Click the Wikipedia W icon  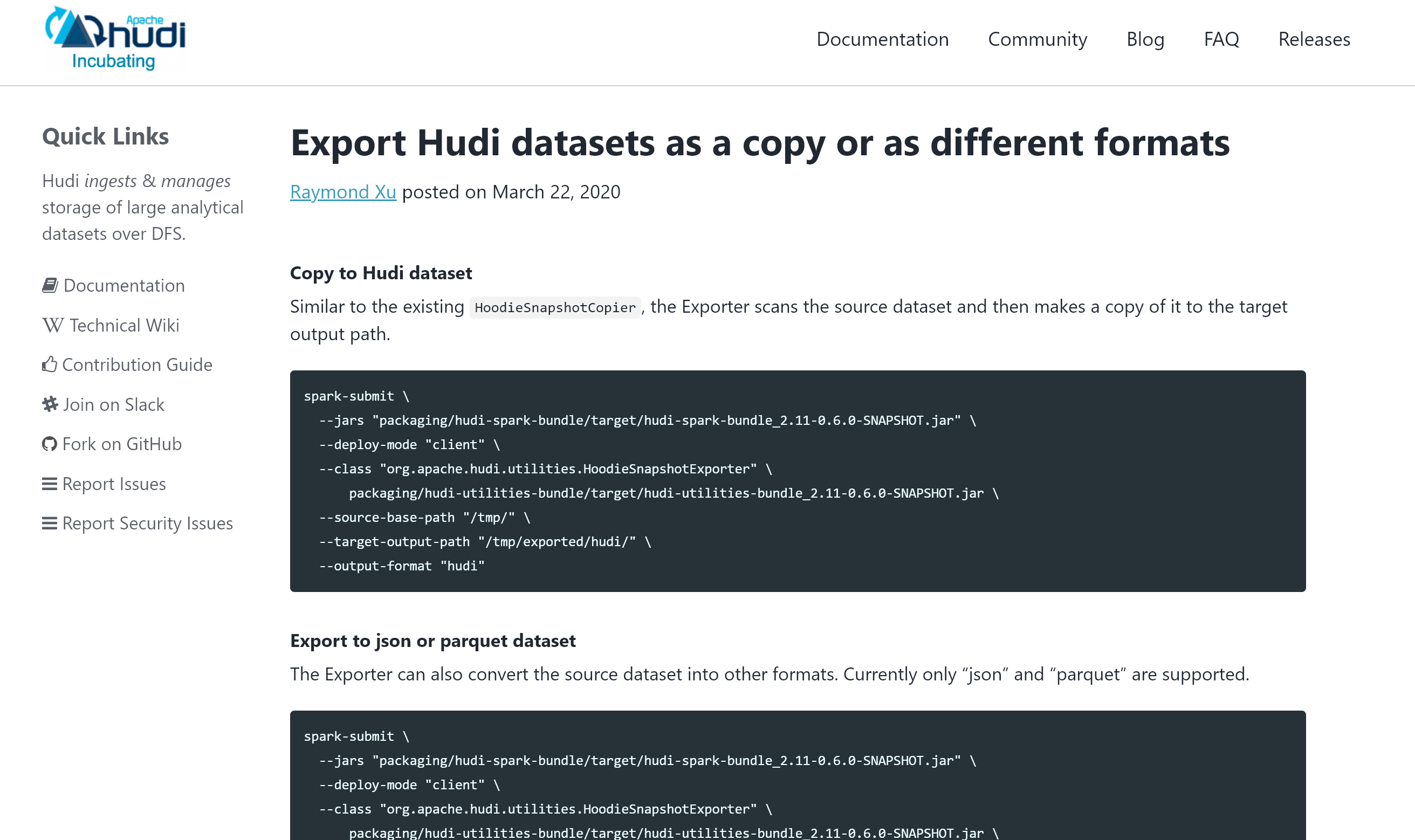coord(53,326)
